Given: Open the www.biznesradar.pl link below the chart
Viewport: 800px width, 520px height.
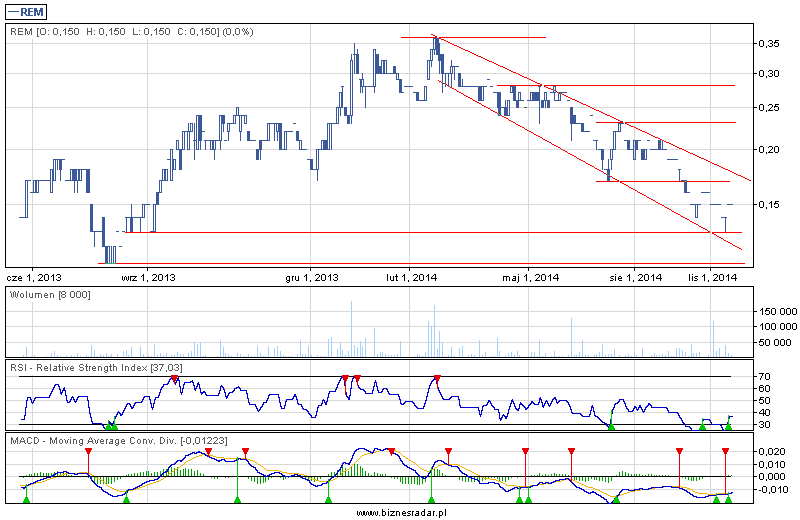Looking at the screenshot, I should 401,512.
